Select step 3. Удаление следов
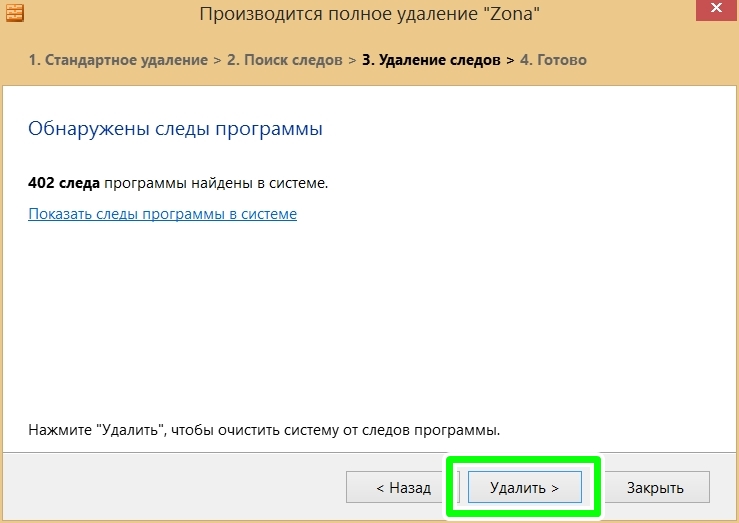 tap(431, 60)
